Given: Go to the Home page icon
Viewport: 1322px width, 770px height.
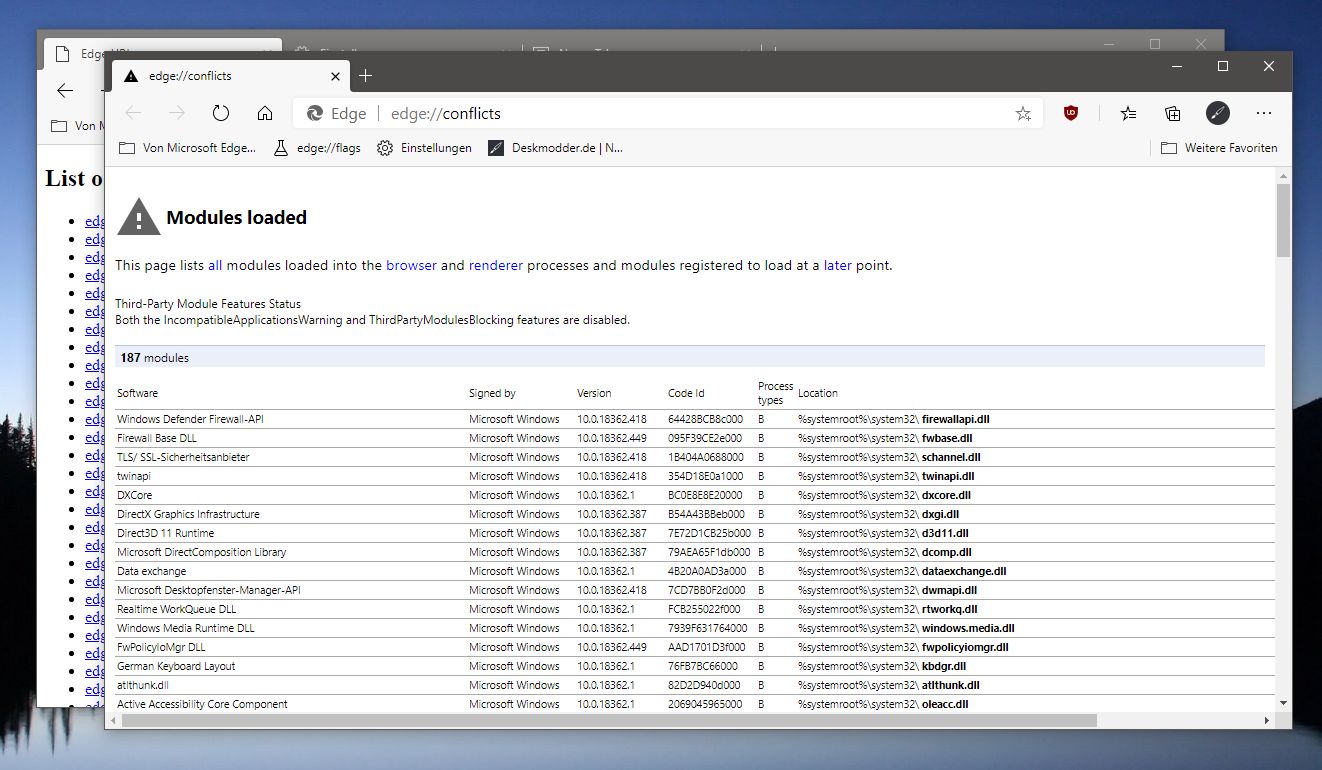Looking at the screenshot, I should (x=265, y=113).
